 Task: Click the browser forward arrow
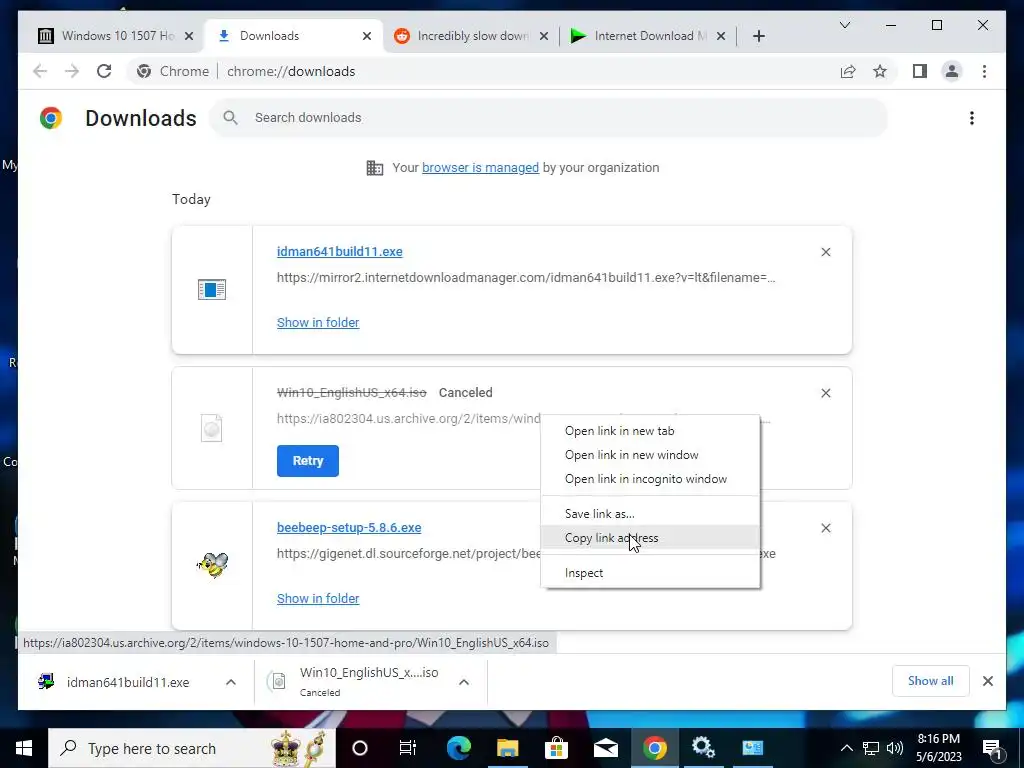click(x=72, y=71)
